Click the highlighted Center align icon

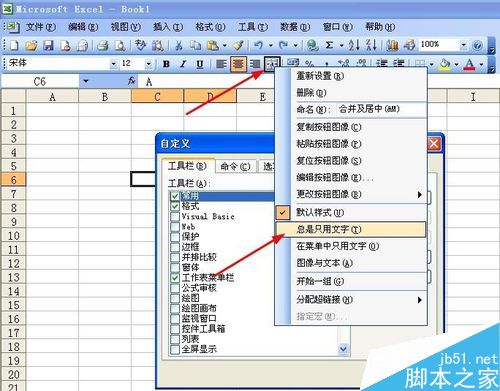[238, 64]
